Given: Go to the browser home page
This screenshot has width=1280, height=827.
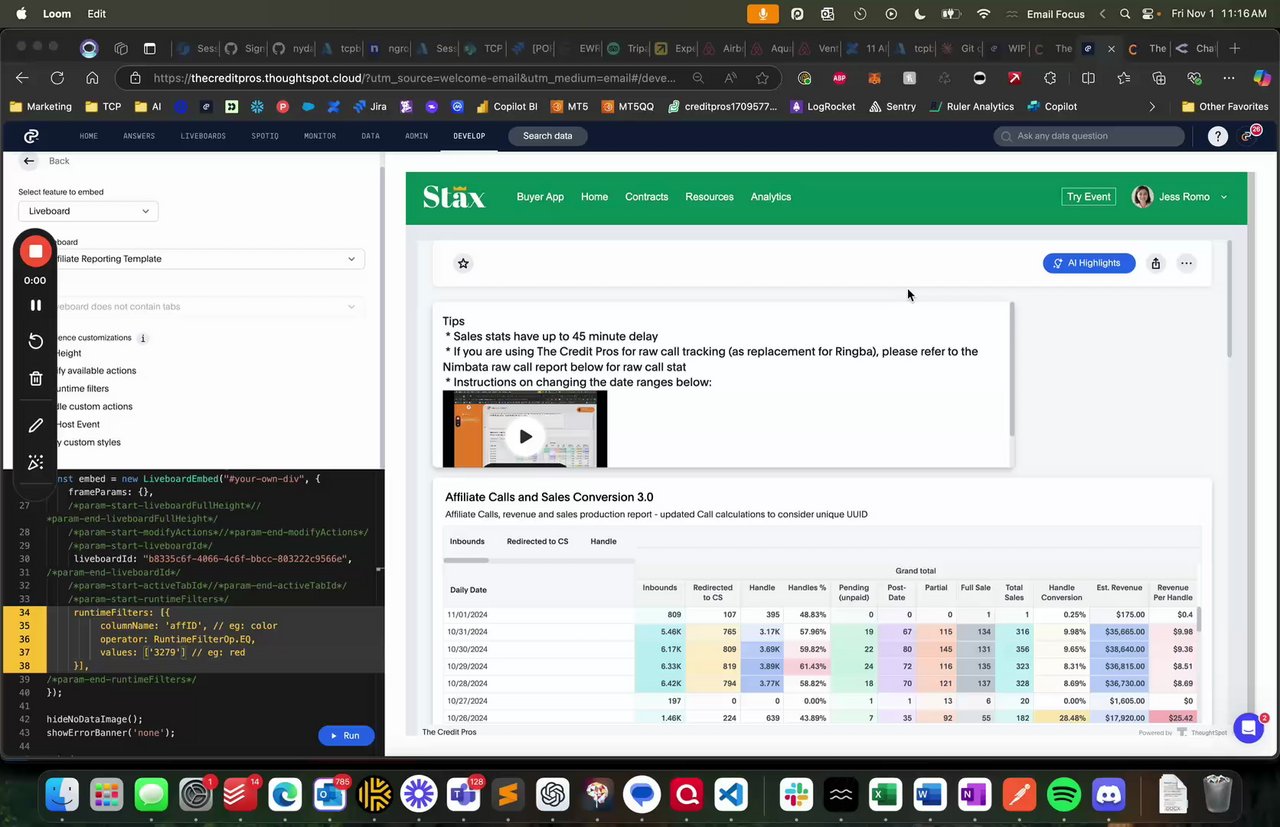Looking at the screenshot, I should [x=92, y=78].
